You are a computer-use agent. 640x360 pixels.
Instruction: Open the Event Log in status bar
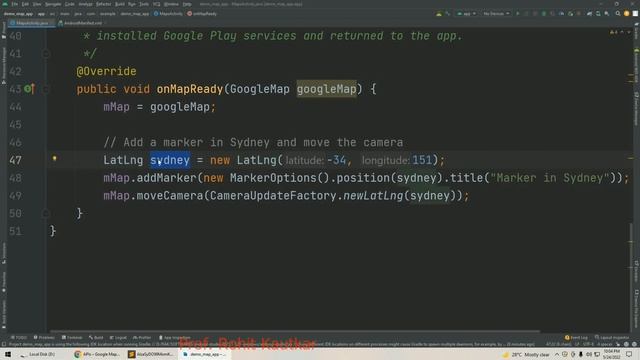tap(576, 338)
